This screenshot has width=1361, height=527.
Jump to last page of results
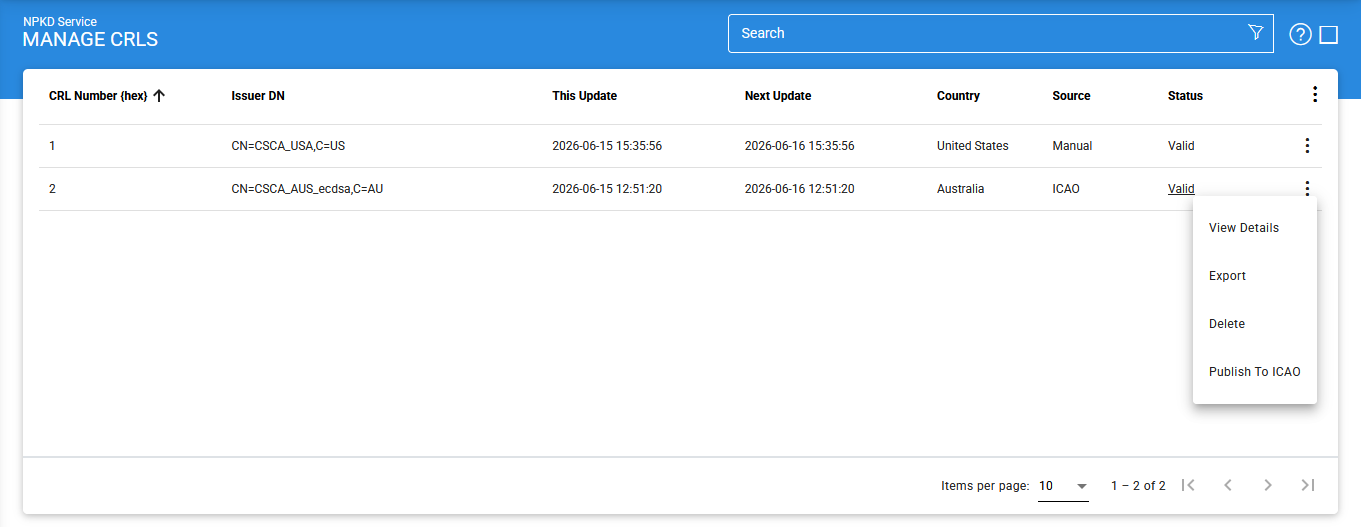(x=1307, y=485)
